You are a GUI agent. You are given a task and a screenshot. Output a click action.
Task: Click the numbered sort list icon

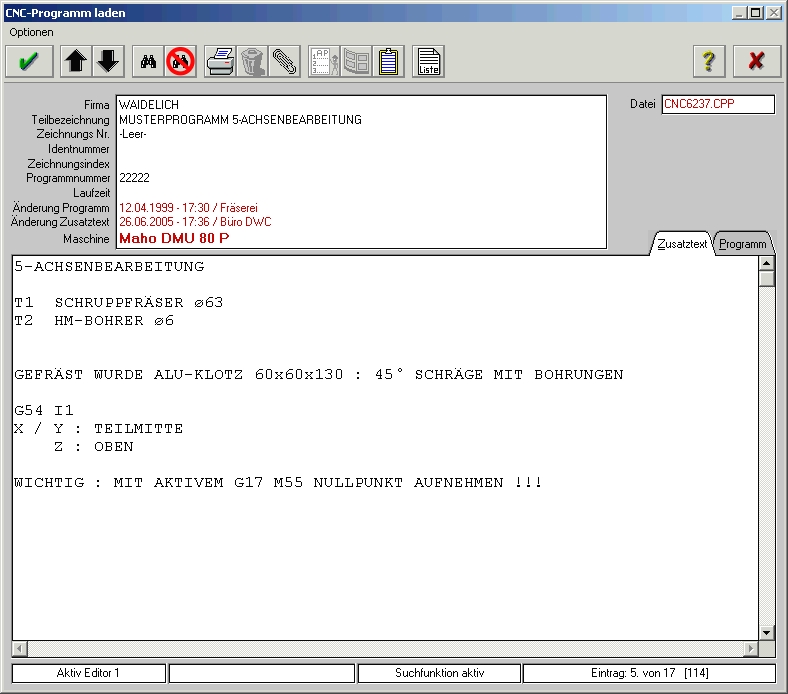[324, 61]
